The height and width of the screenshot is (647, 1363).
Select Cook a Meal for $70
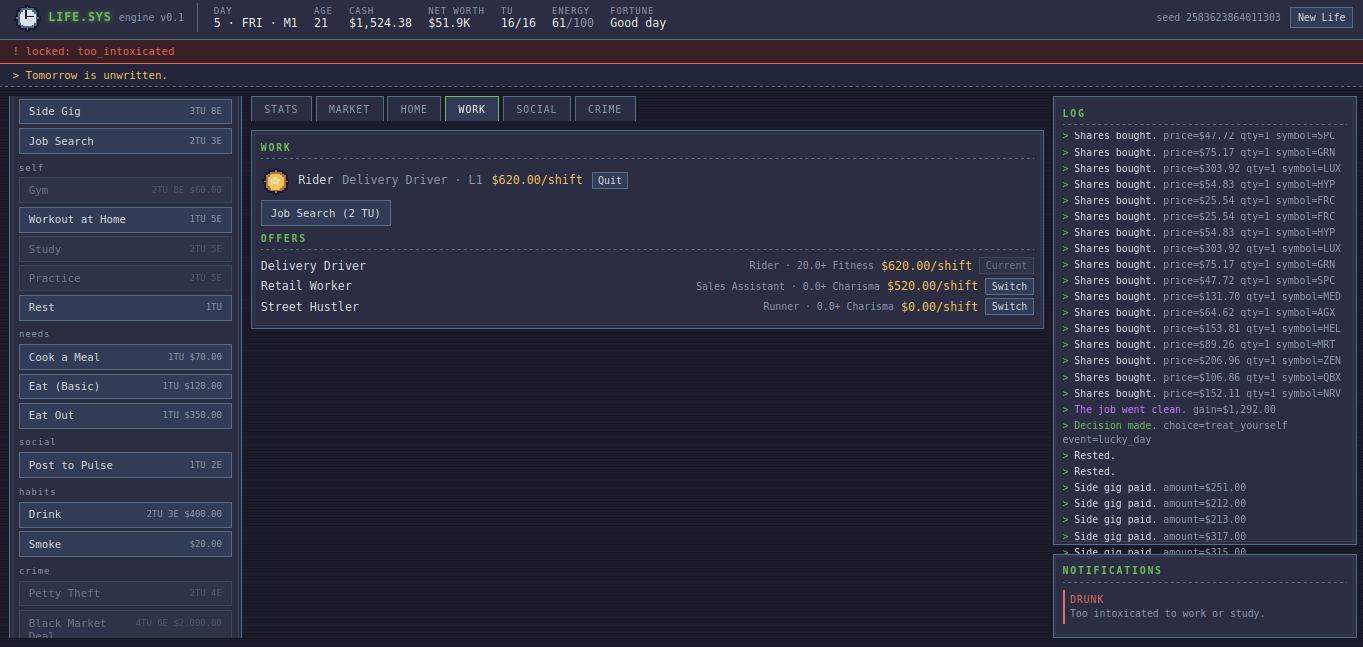pos(125,357)
